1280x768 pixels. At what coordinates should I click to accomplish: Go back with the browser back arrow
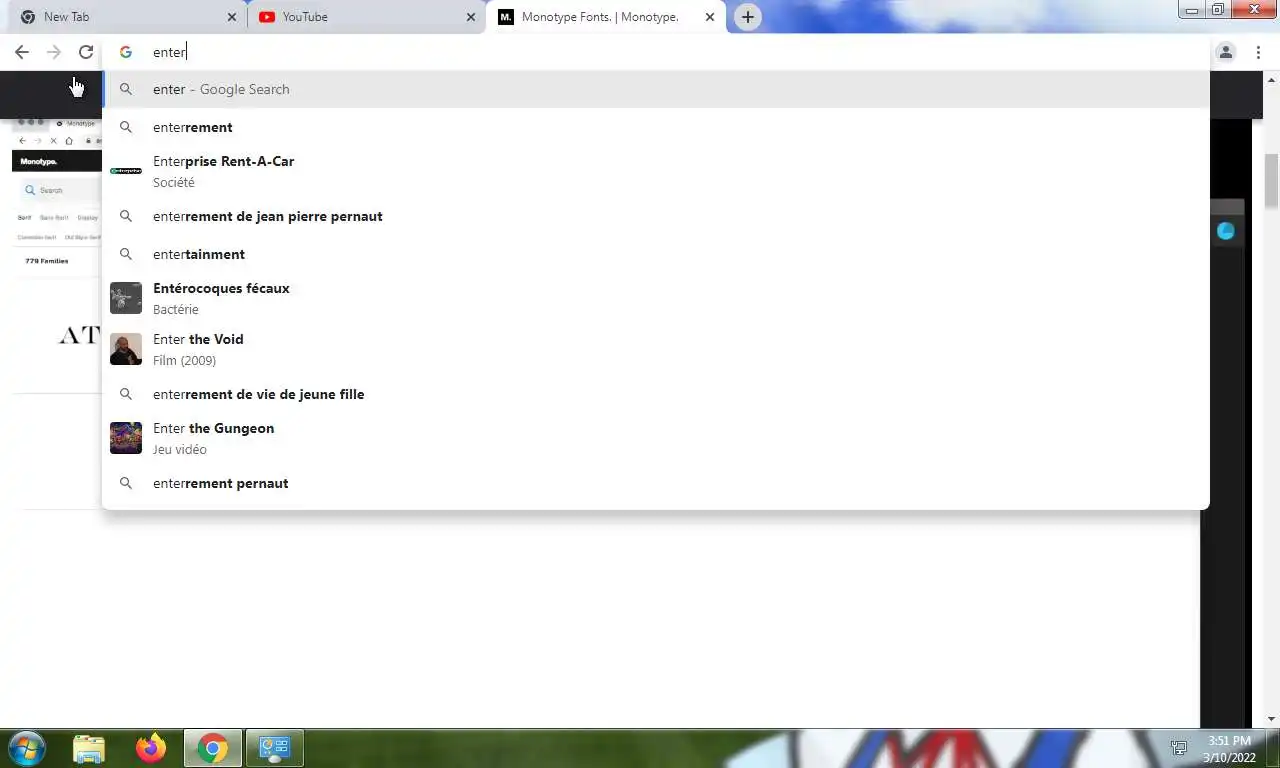(22, 52)
